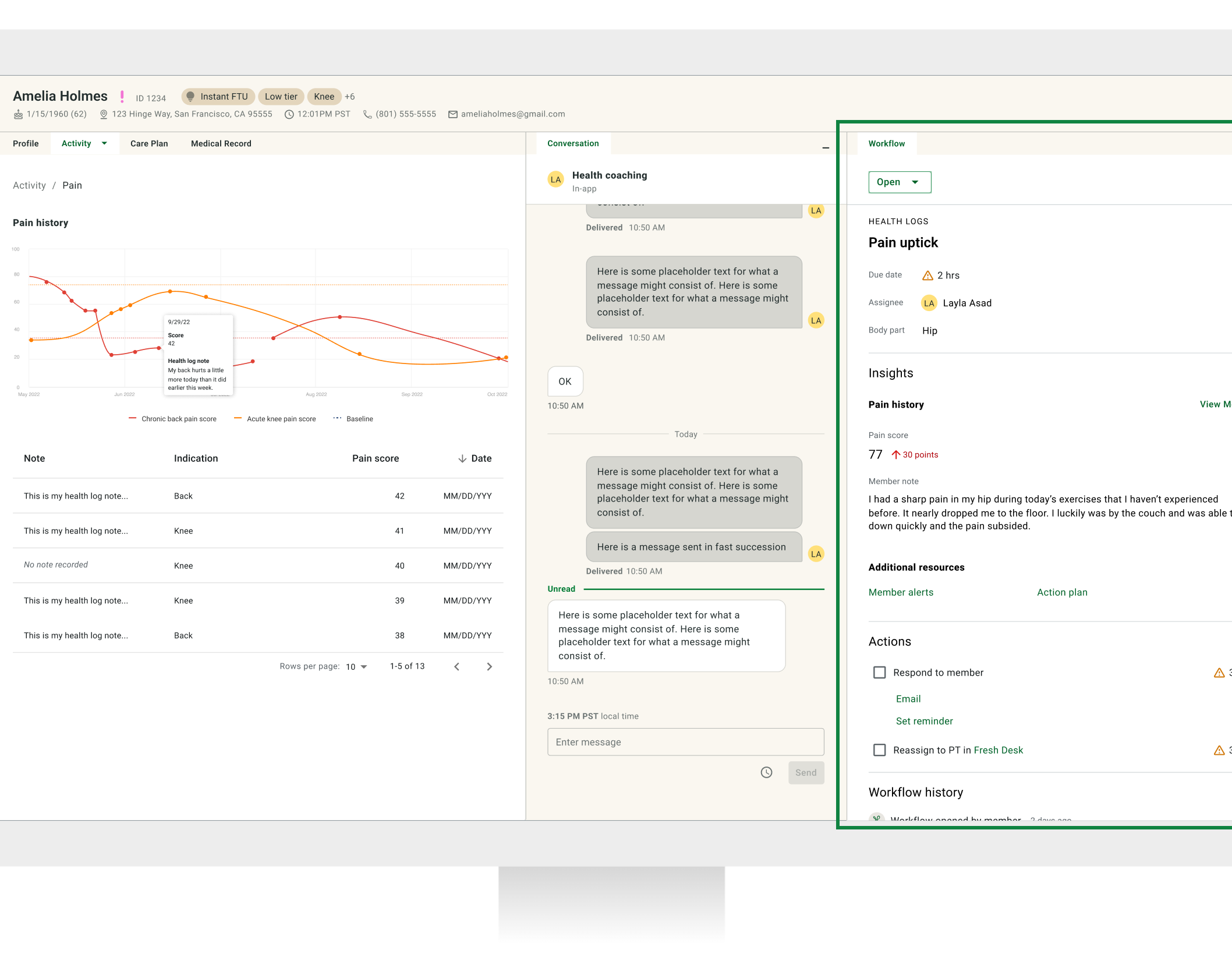Switch to the Profile tab
Screen dimensions: 1232x964
(x=26, y=143)
